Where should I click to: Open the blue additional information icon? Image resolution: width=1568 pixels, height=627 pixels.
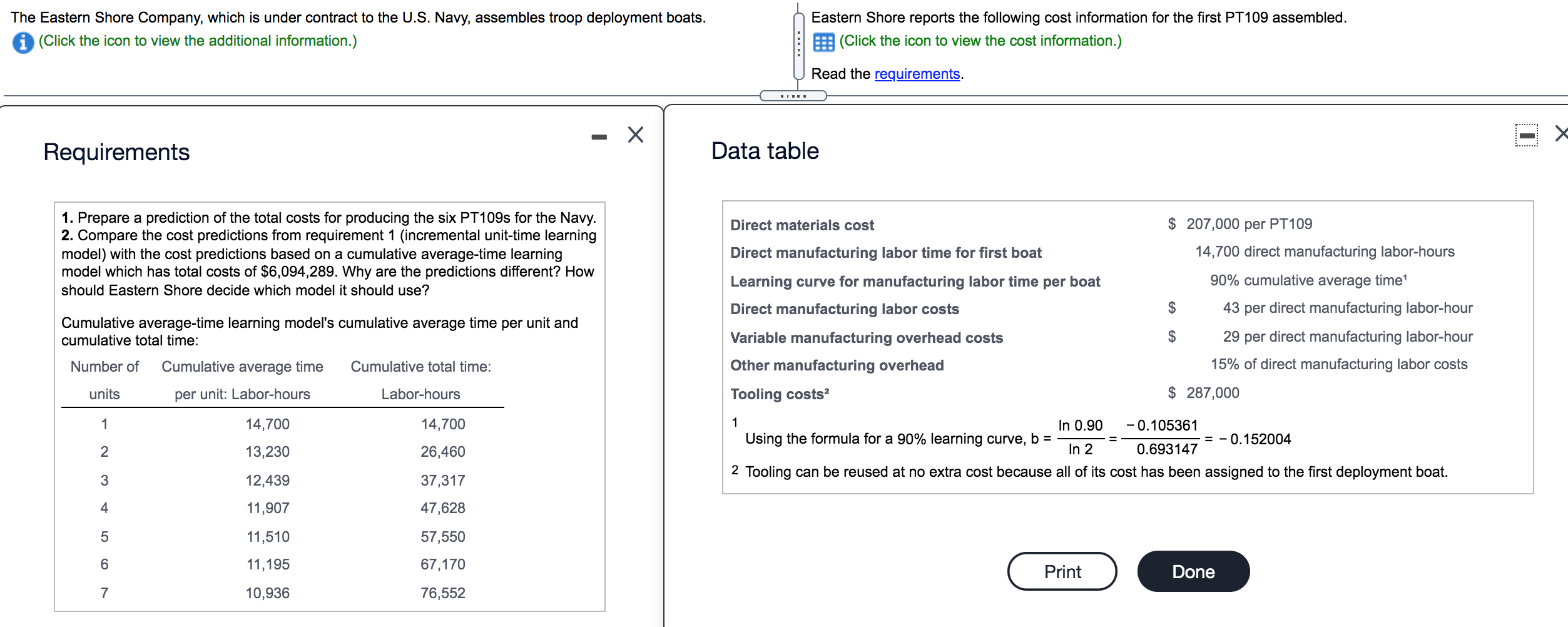tap(23, 43)
